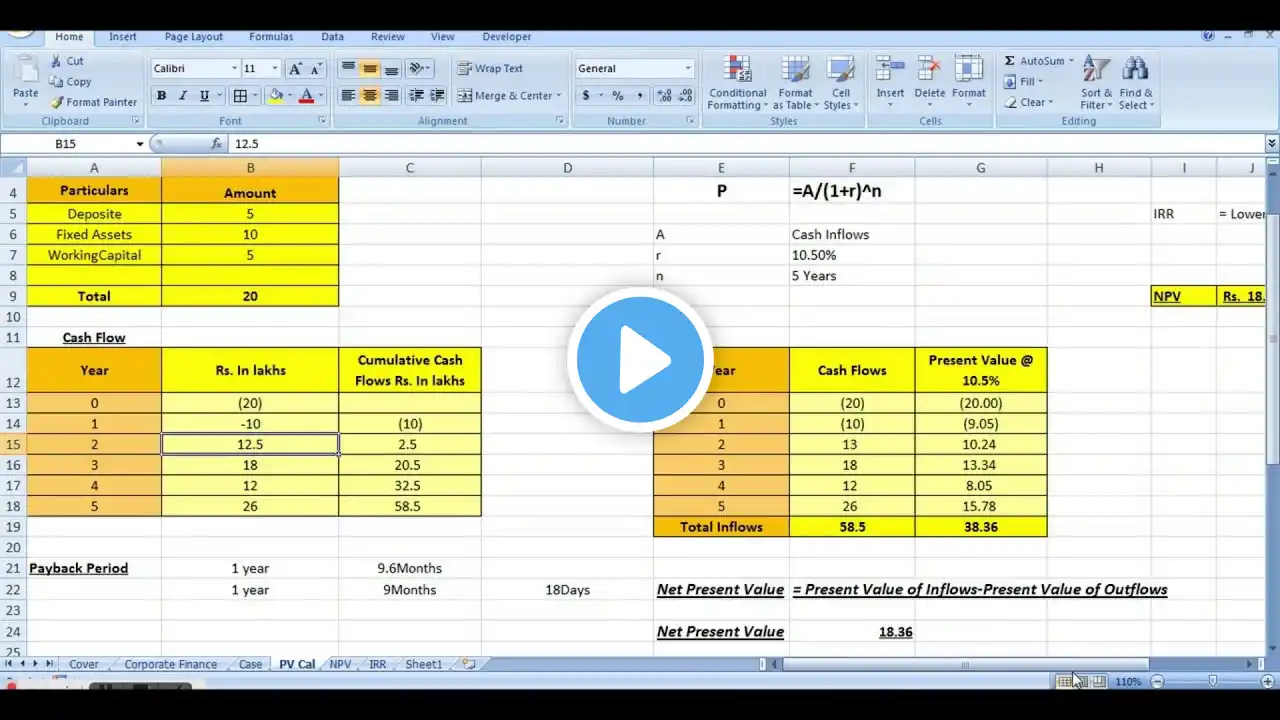Click the Cut scissors icon
This screenshot has width=1280, height=720.
[56, 61]
